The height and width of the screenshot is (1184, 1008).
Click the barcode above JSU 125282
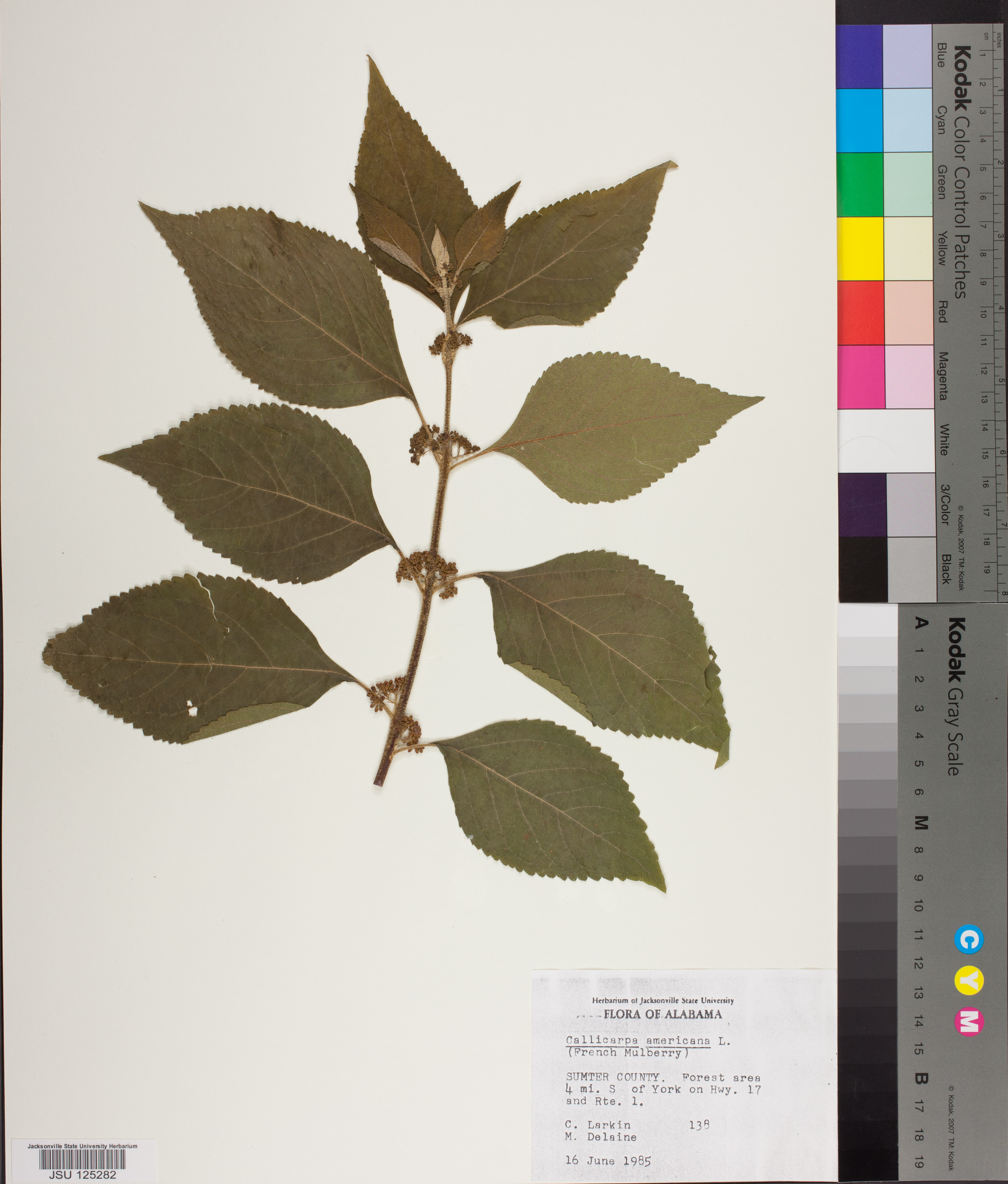pyautogui.click(x=82, y=1159)
